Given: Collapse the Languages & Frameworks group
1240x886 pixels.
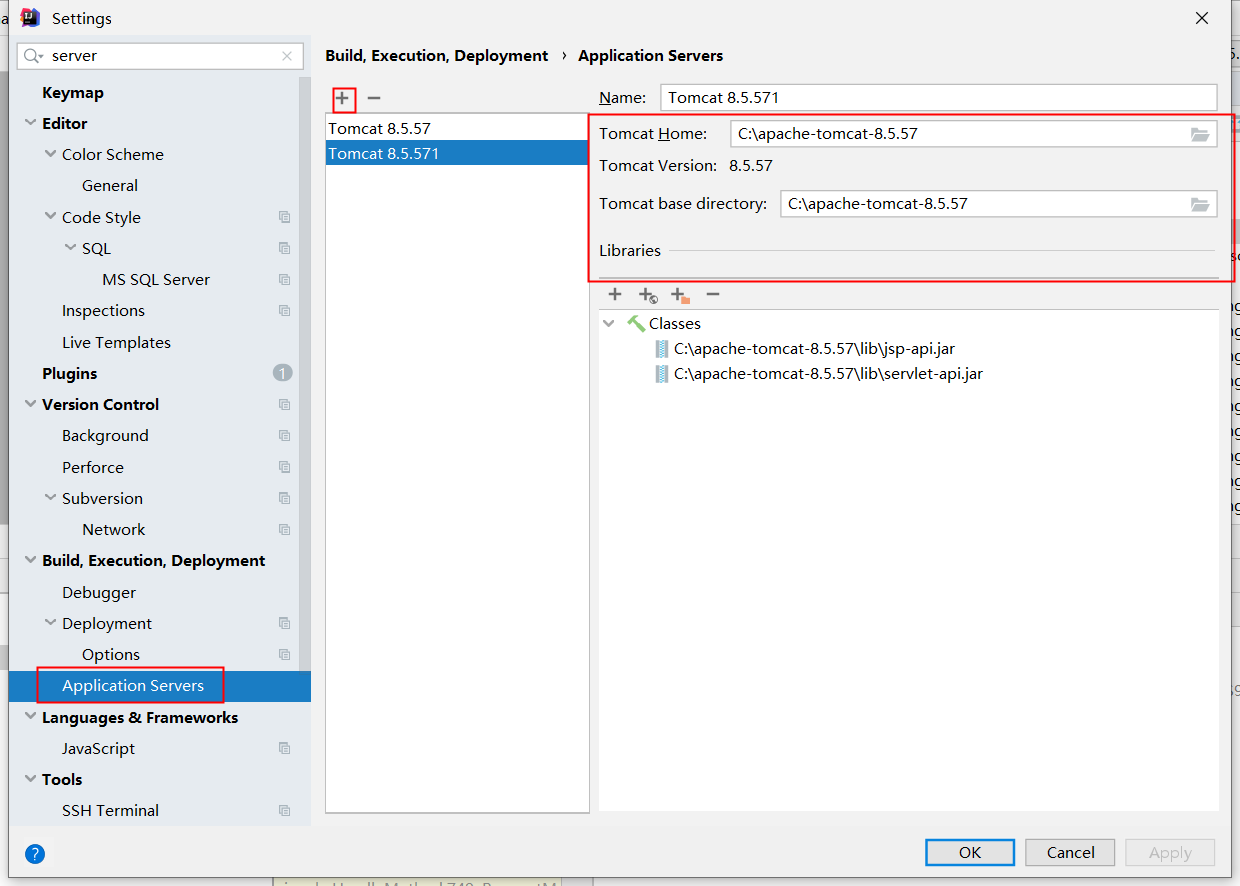Looking at the screenshot, I should coord(30,717).
